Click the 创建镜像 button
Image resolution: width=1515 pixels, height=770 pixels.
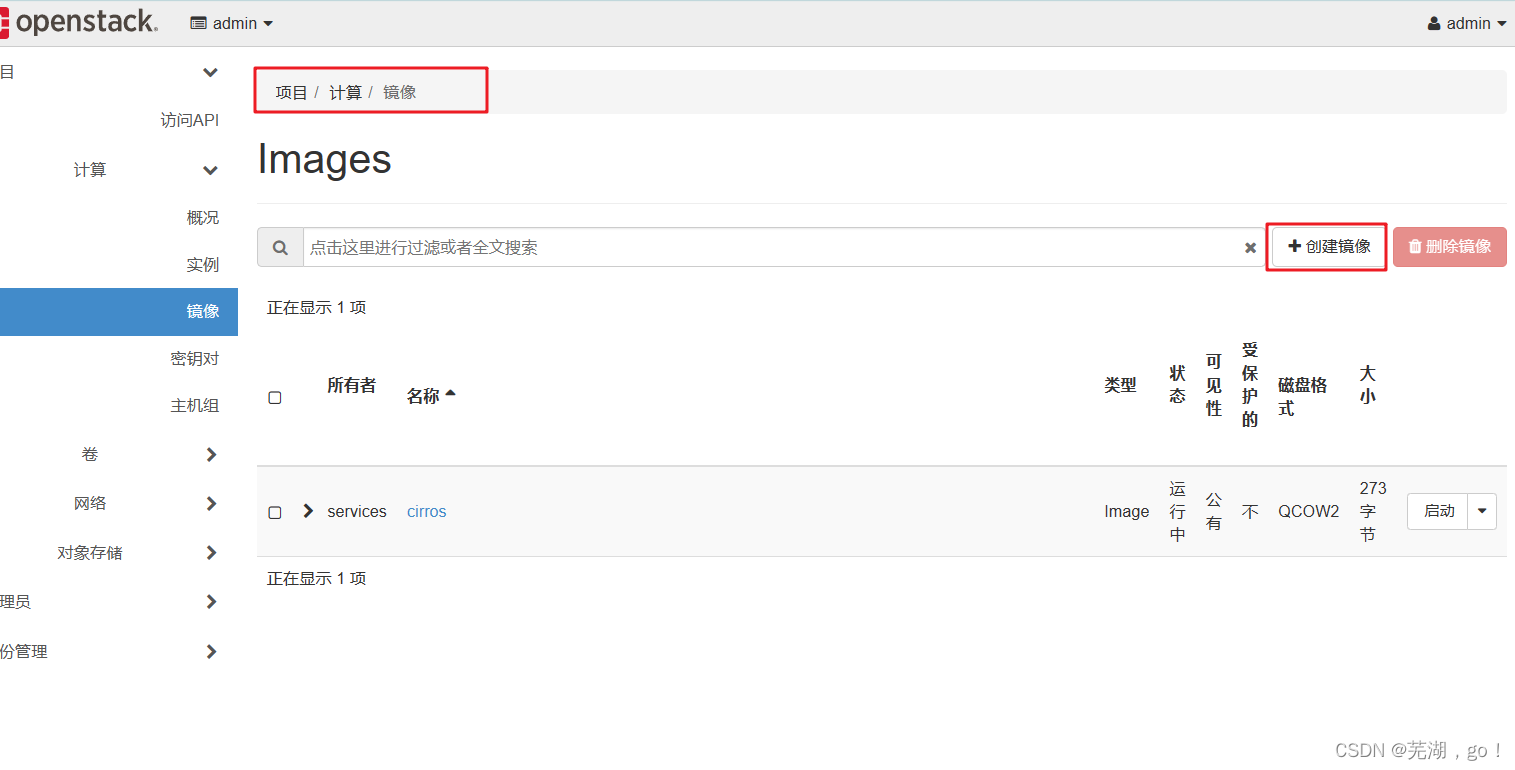1329,246
